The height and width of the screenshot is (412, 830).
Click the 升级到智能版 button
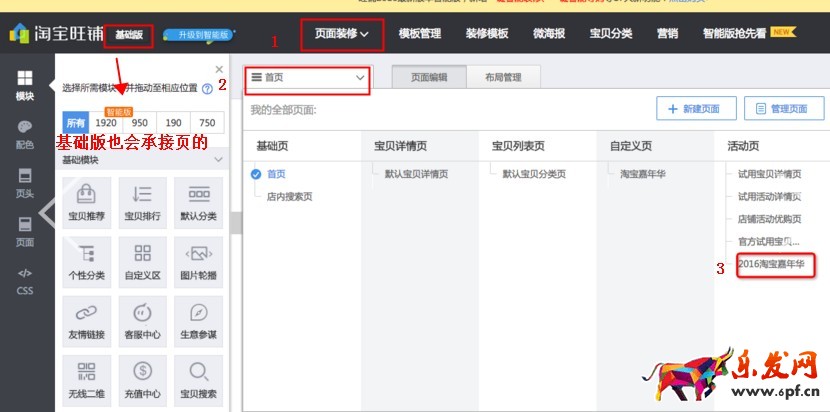(x=199, y=35)
